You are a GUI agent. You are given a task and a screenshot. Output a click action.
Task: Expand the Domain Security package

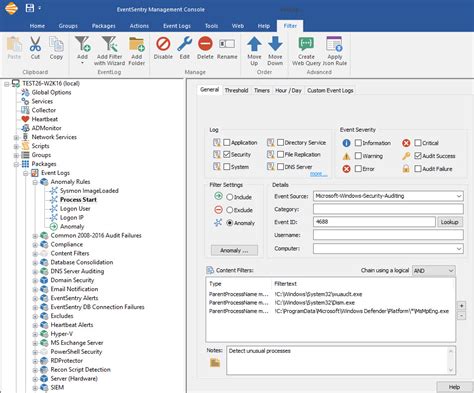35,280
